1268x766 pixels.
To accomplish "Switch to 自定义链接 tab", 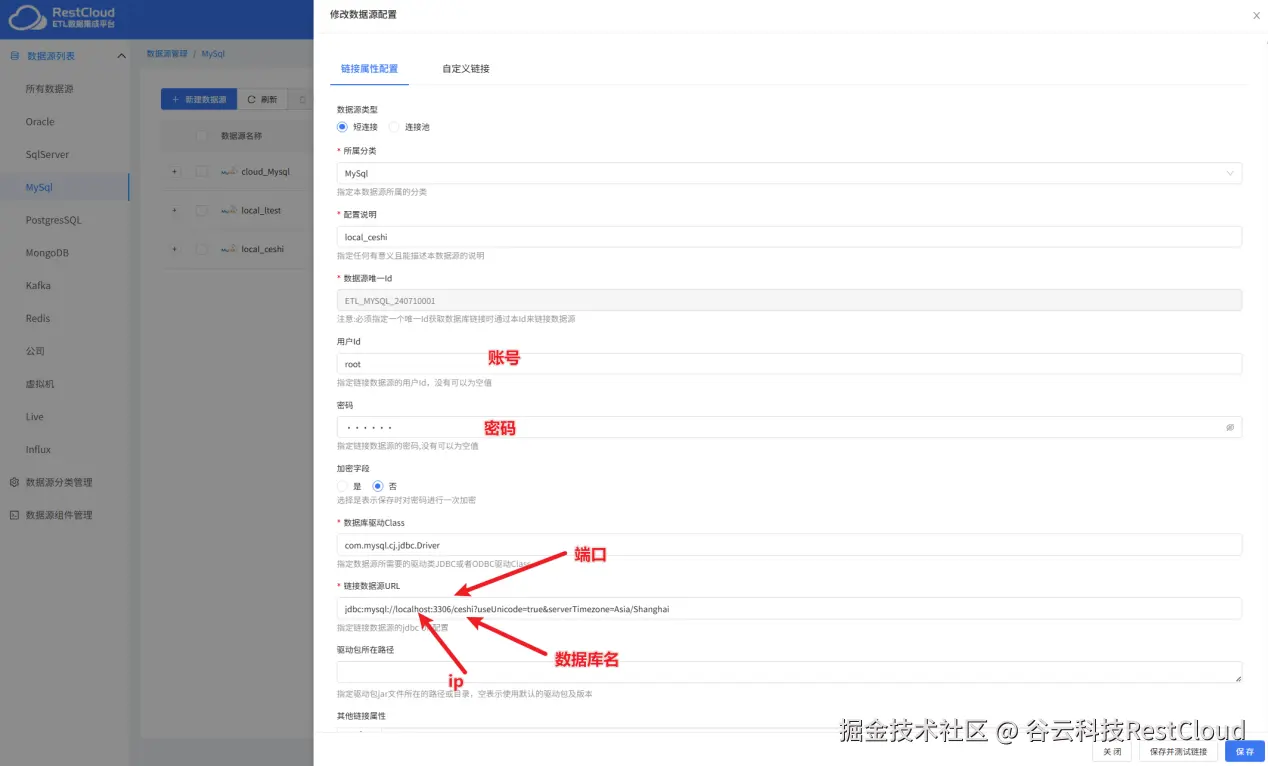I will point(466,69).
